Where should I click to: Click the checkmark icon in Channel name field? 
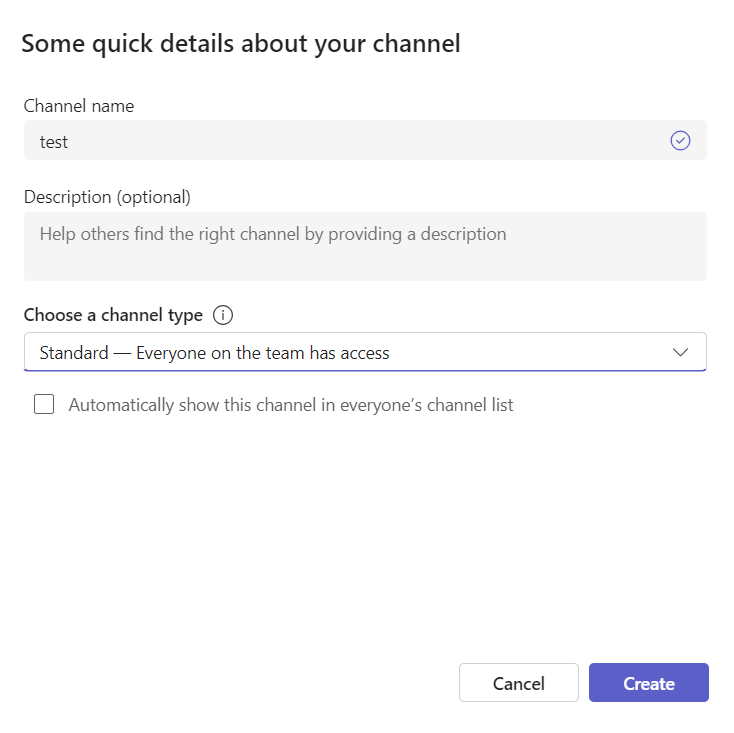[x=680, y=140]
